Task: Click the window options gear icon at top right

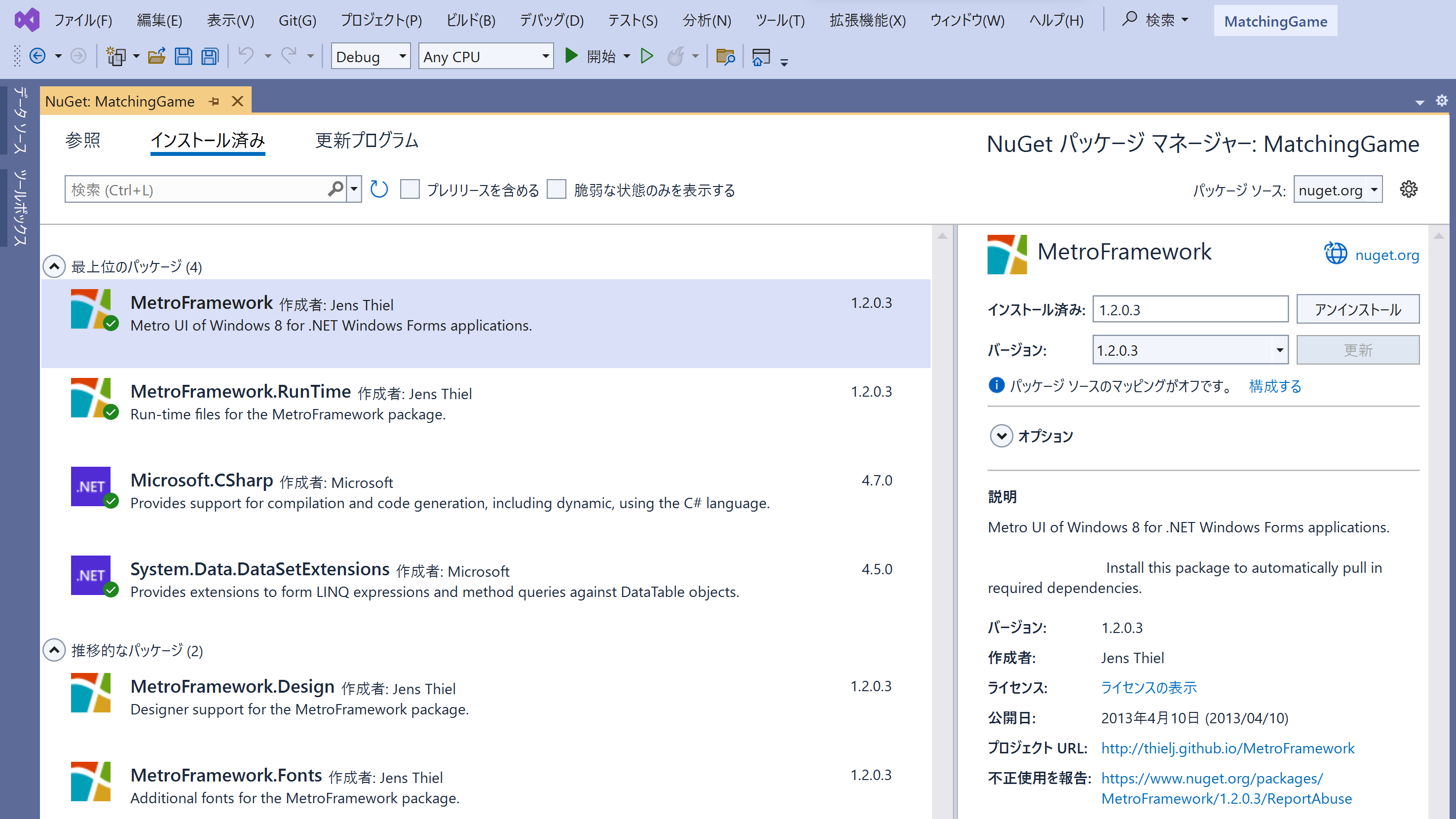Action: pyautogui.click(x=1441, y=101)
